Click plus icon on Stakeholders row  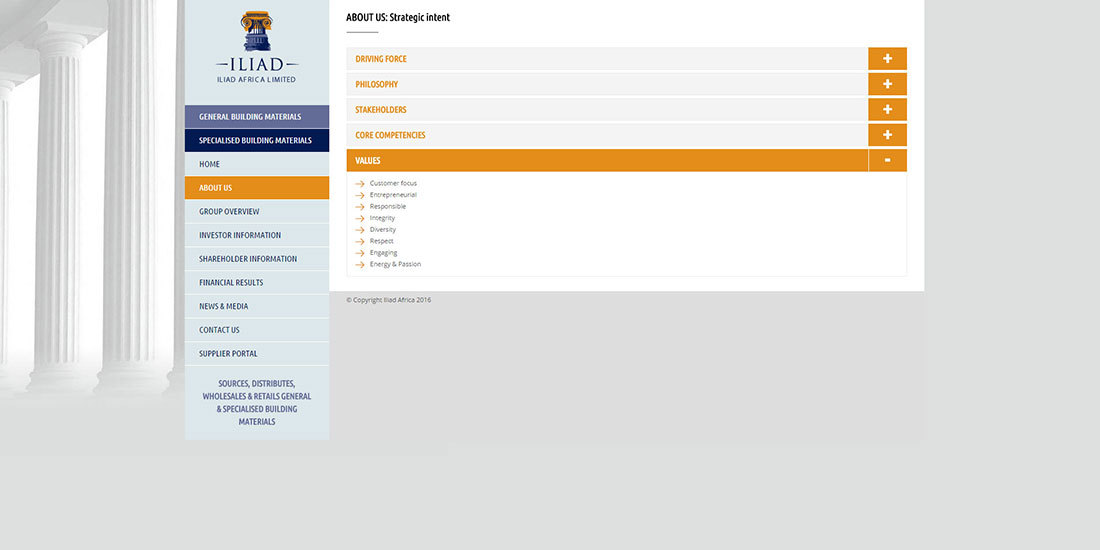887,110
